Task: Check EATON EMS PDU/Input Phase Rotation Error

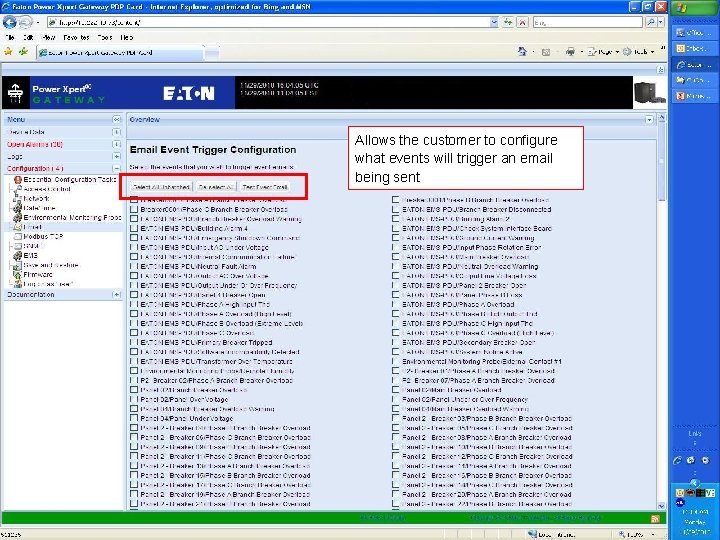Action: click(x=396, y=248)
